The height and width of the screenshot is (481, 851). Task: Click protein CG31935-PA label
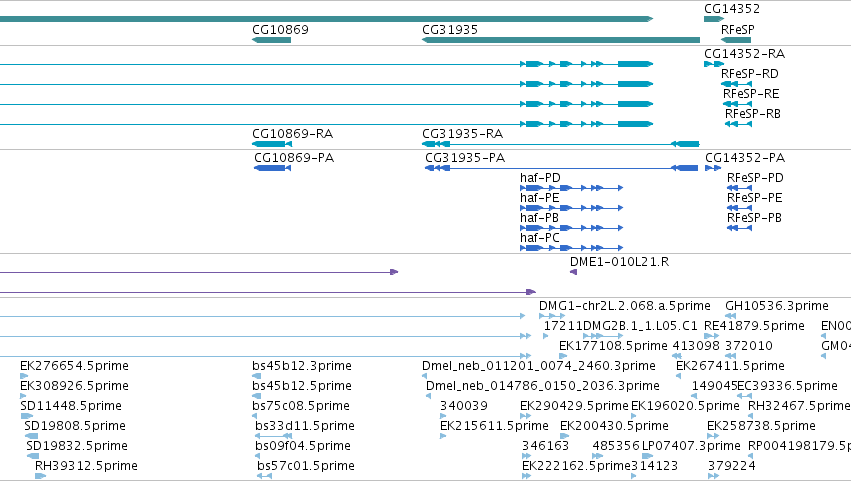tap(465, 158)
